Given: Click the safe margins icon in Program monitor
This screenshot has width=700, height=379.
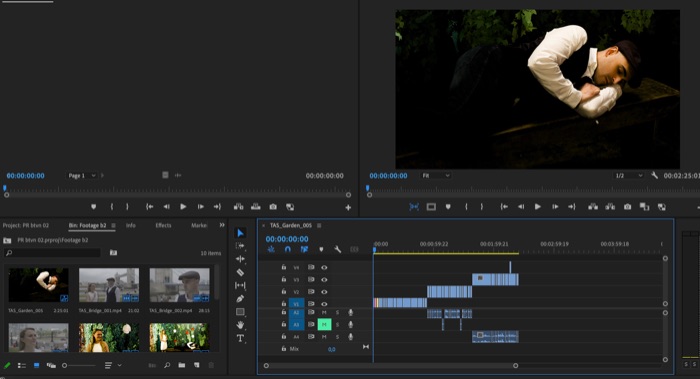Looking at the screenshot, I should 431,207.
